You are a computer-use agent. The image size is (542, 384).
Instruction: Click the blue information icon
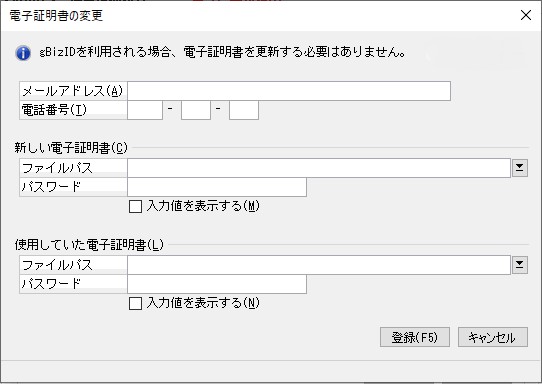23,53
